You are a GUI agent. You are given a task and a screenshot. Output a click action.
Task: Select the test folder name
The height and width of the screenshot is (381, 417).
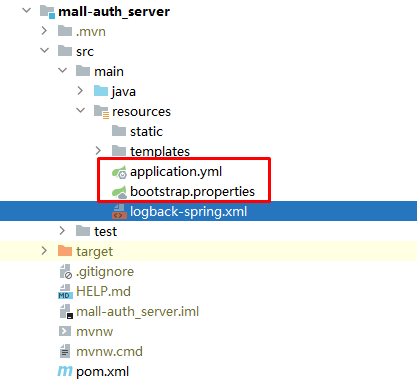(x=105, y=232)
